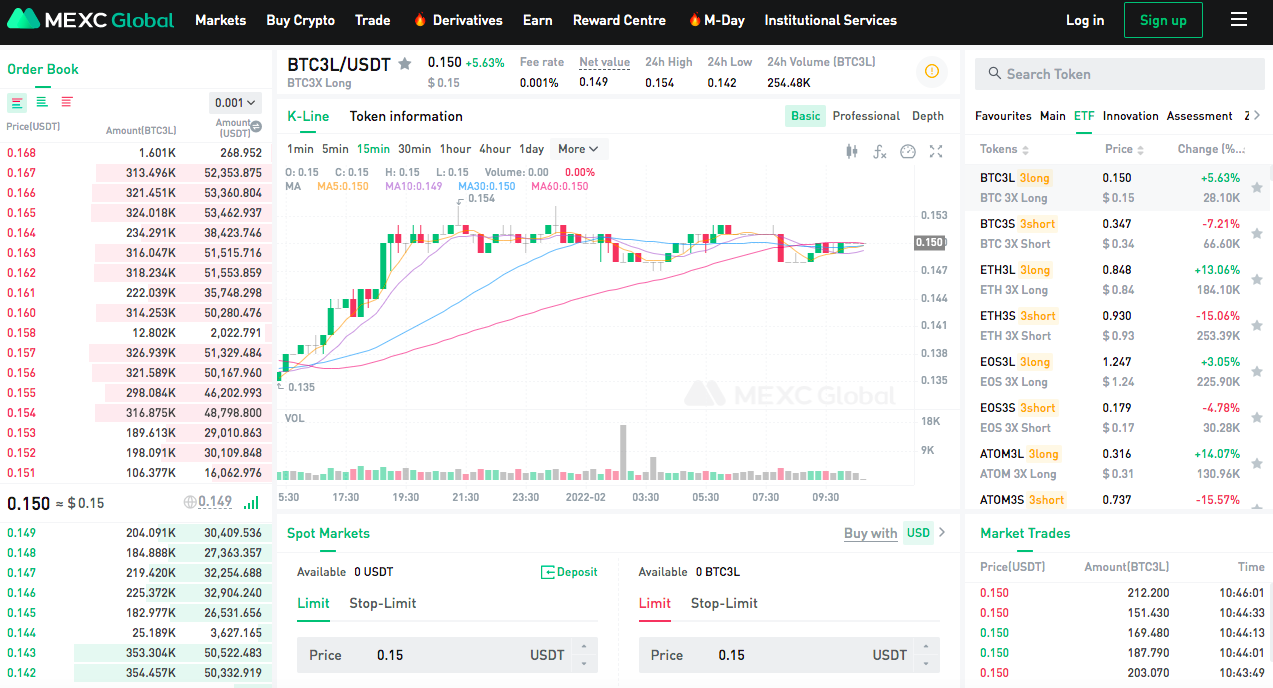
Task: Expand chart to fullscreen
Action: pyautogui.click(x=936, y=151)
